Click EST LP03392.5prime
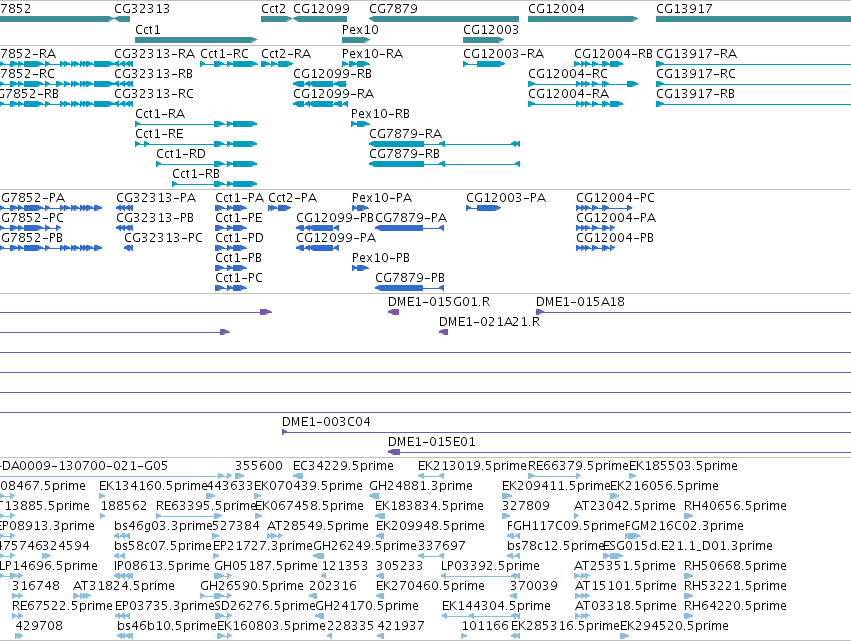This screenshot has height=641, width=851. coord(481,576)
